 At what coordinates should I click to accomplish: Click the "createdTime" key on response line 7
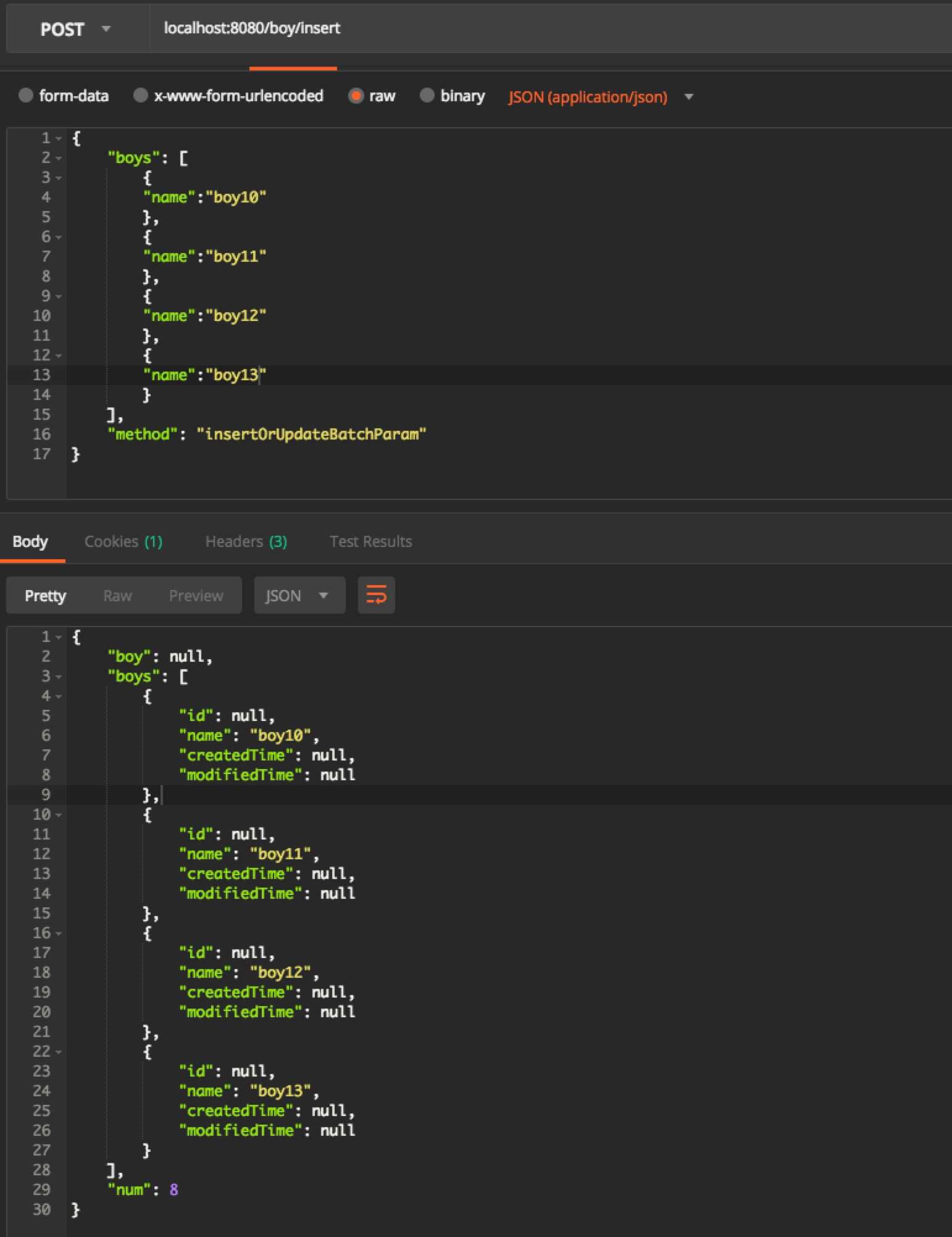coord(236,756)
